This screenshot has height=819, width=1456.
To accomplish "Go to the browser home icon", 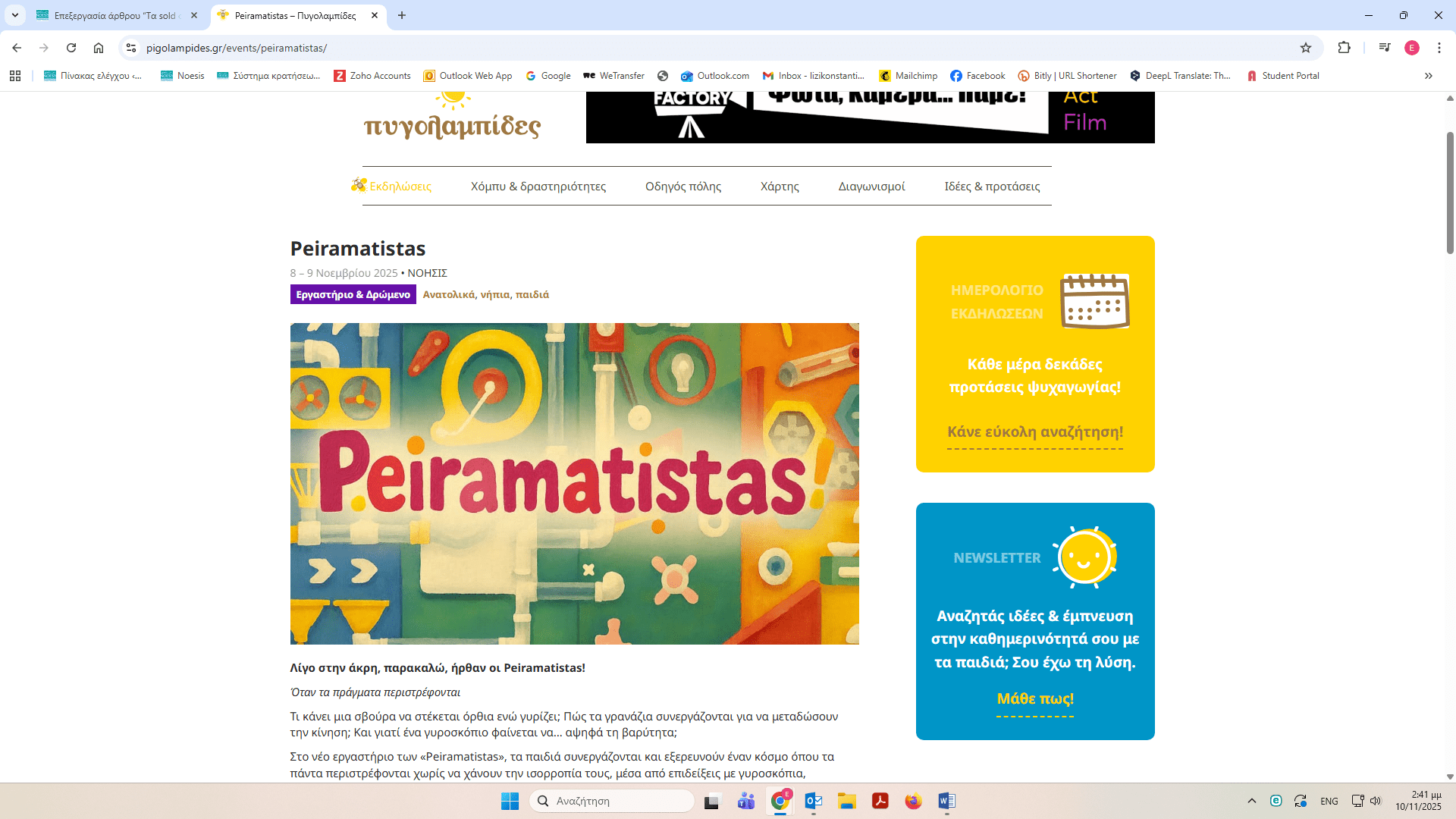I will [x=99, y=48].
